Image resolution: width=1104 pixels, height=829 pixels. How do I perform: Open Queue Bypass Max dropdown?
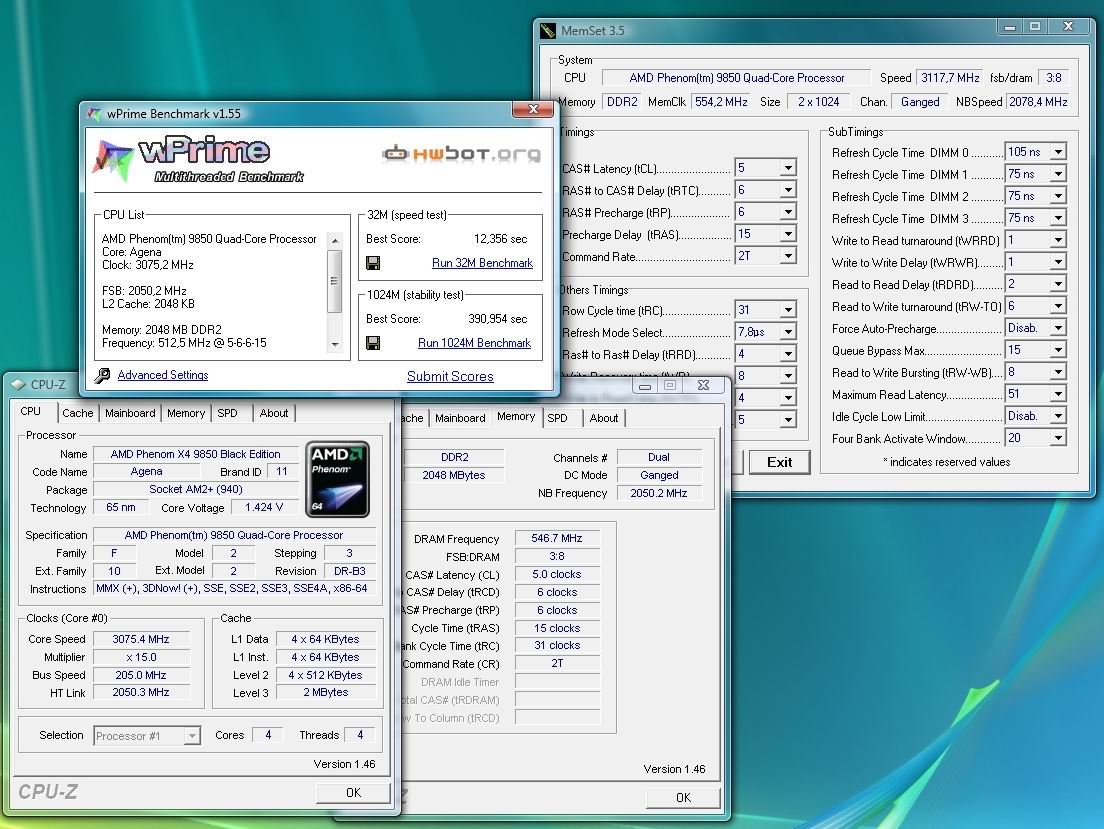click(1058, 349)
